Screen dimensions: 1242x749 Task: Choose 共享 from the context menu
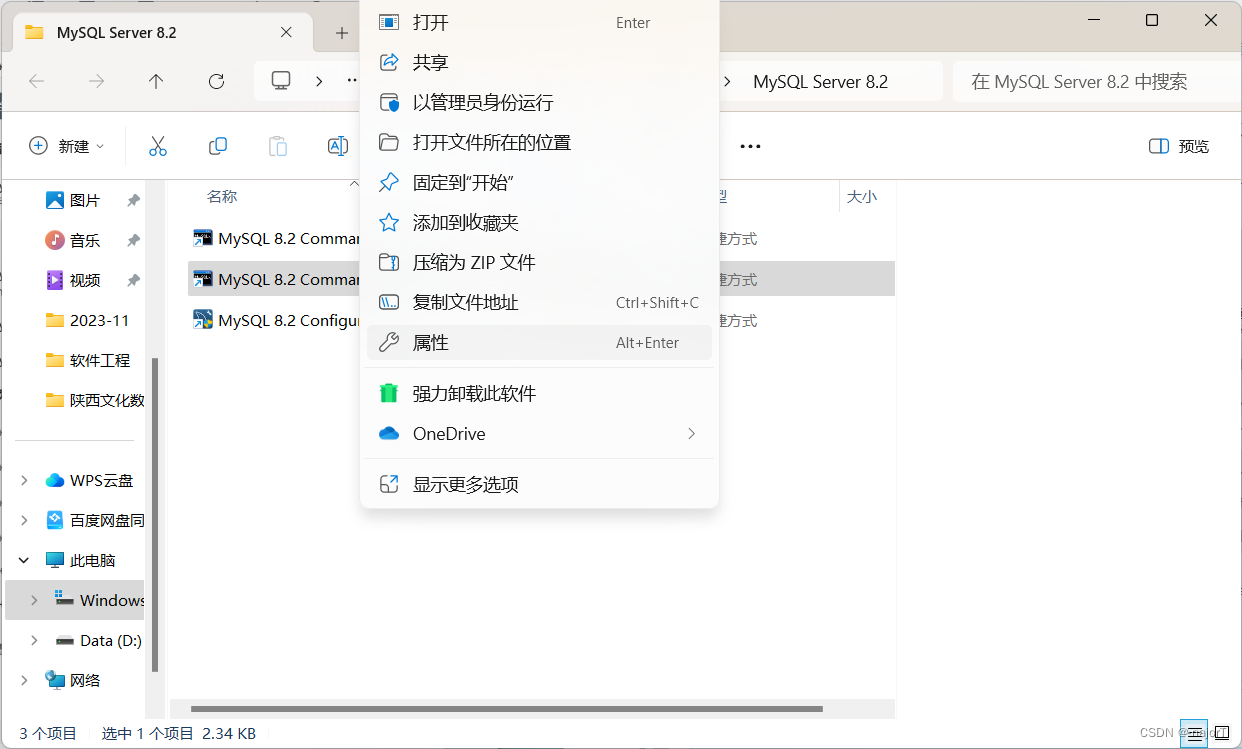pos(539,62)
